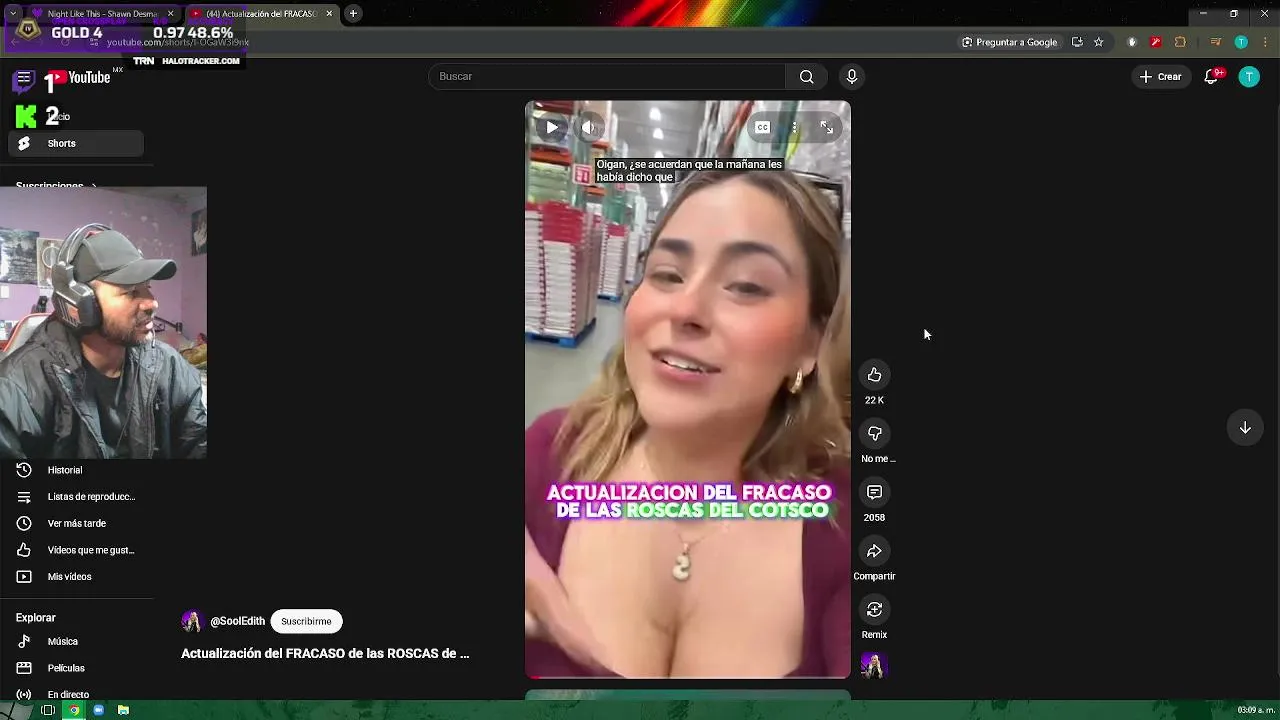Close the Actualización del FRACASO tab
Viewport: 1280px width, 720px height.
[329, 14]
